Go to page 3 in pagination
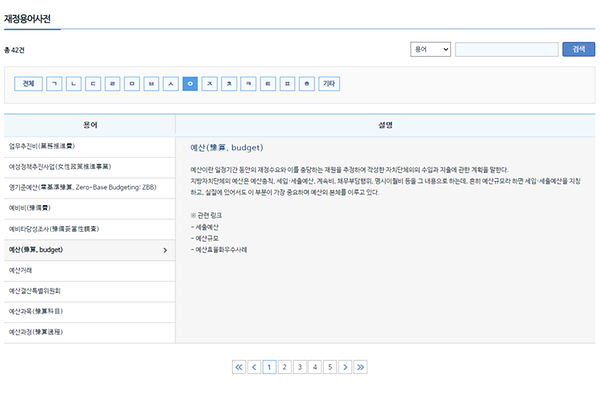600x403 pixels. pyautogui.click(x=300, y=367)
